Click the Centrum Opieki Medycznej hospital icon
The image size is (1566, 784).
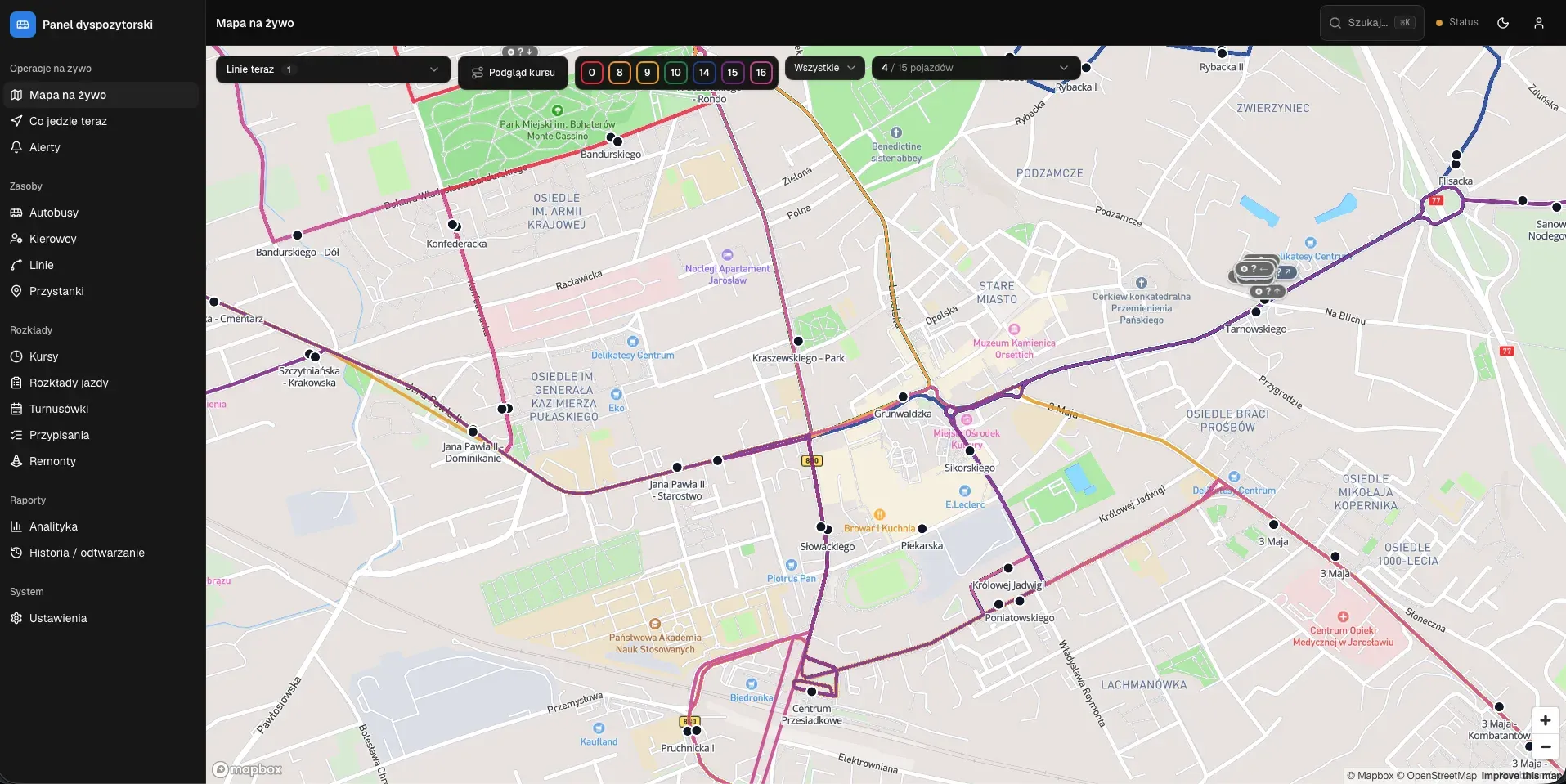click(x=1343, y=617)
